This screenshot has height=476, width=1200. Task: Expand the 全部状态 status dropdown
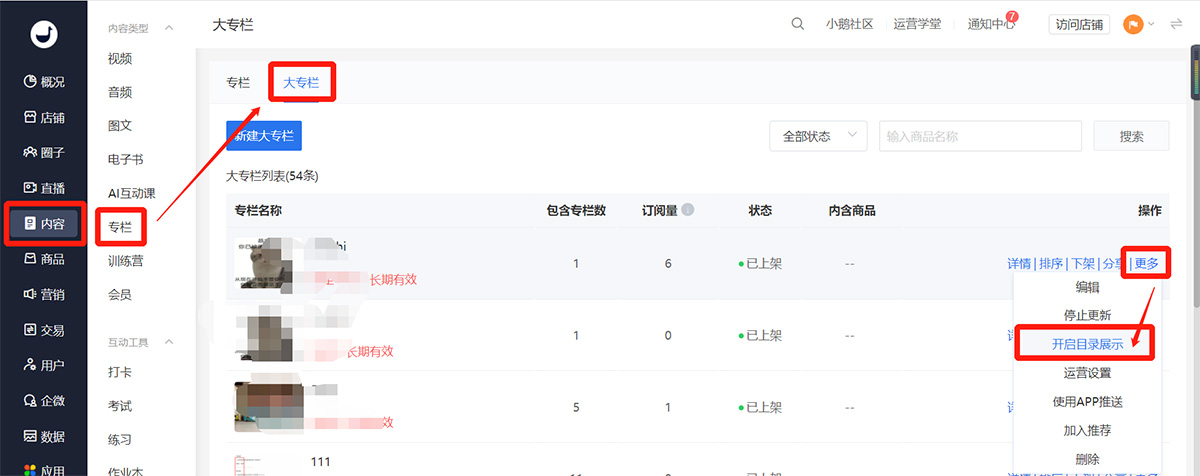[818, 136]
